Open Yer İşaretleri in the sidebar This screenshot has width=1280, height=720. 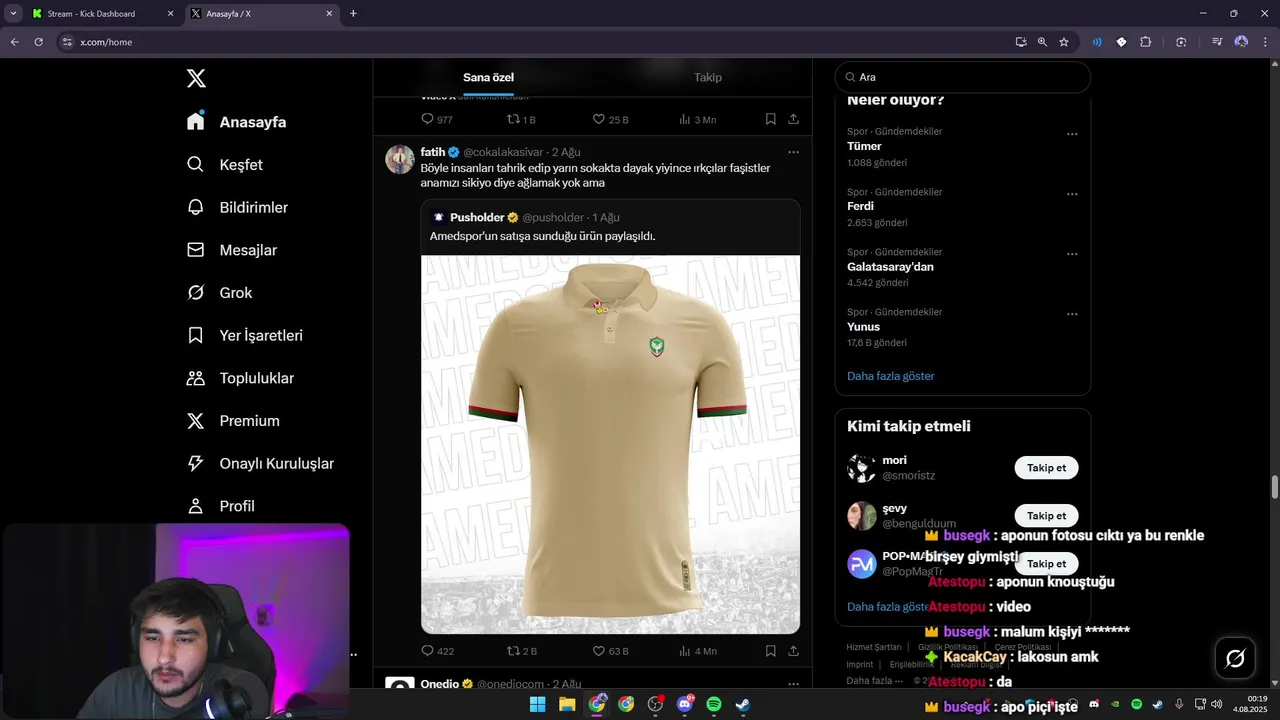pos(245,335)
